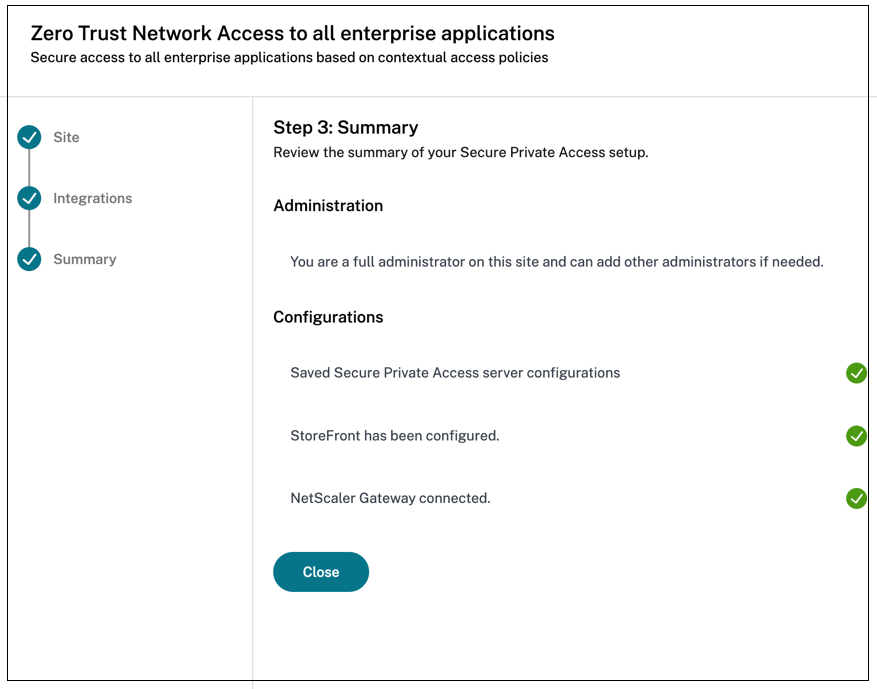The height and width of the screenshot is (689, 877).
Task: Click the contextual access policies subtitle
Action: coord(289,58)
